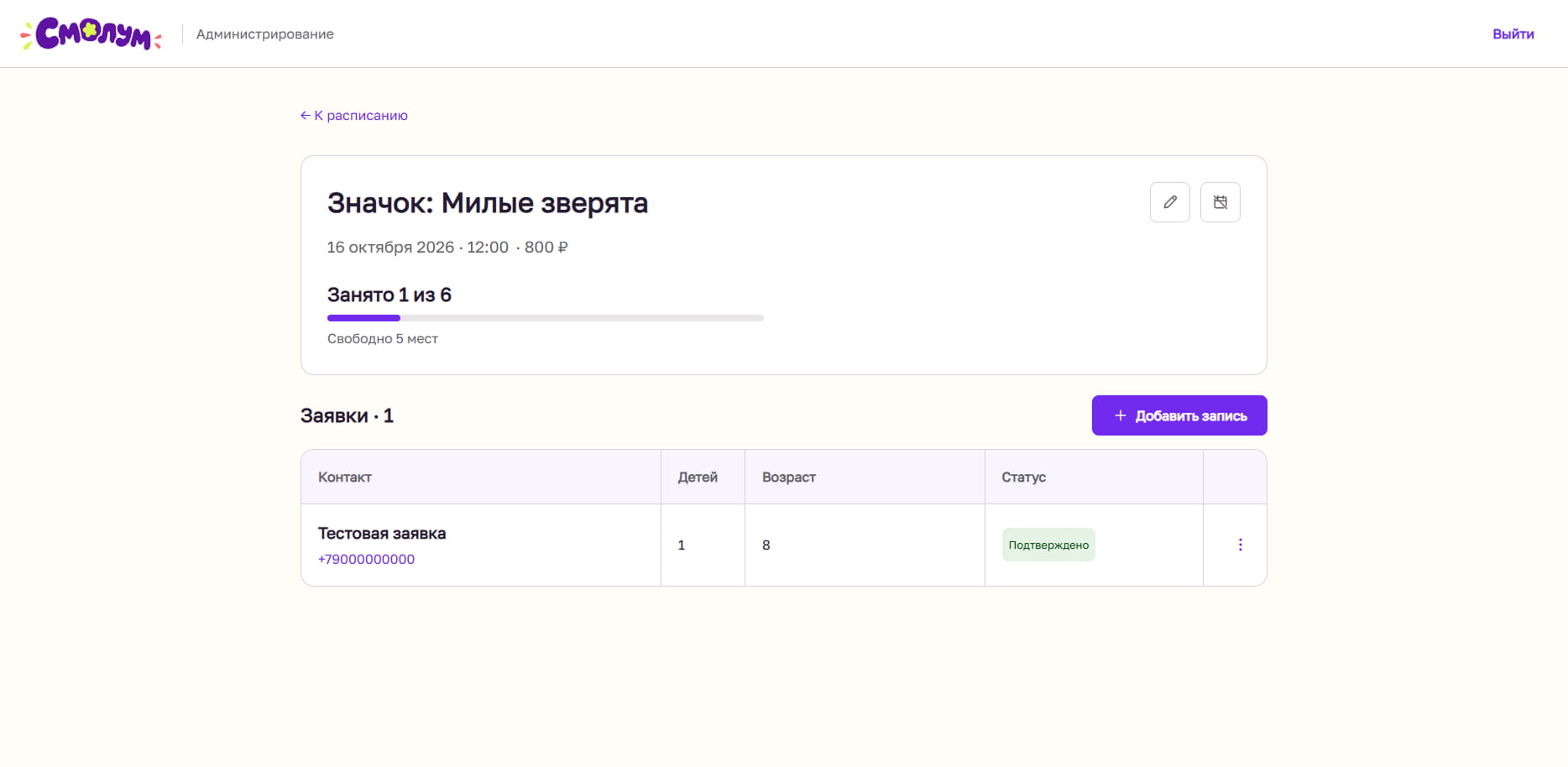Viewport: 1568px width, 767px height.
Task: Click the Смолум logo
Action: (x=91, y=34)
